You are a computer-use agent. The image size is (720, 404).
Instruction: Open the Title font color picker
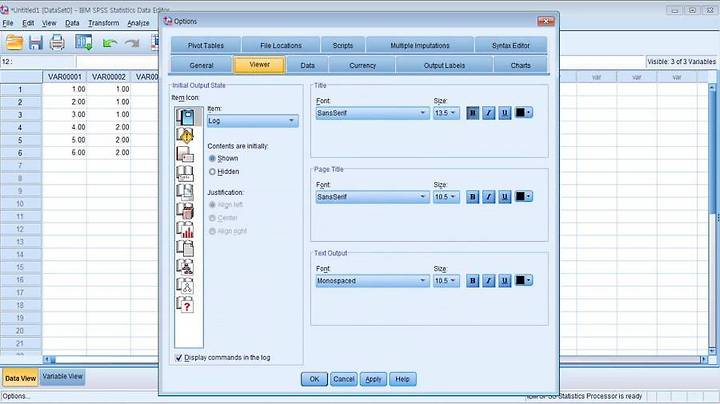(x=523, y=112)
